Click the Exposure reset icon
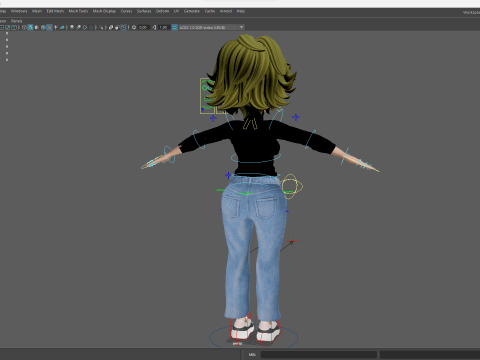Viewport: 480px width, 360px height. tap(134, 27)
